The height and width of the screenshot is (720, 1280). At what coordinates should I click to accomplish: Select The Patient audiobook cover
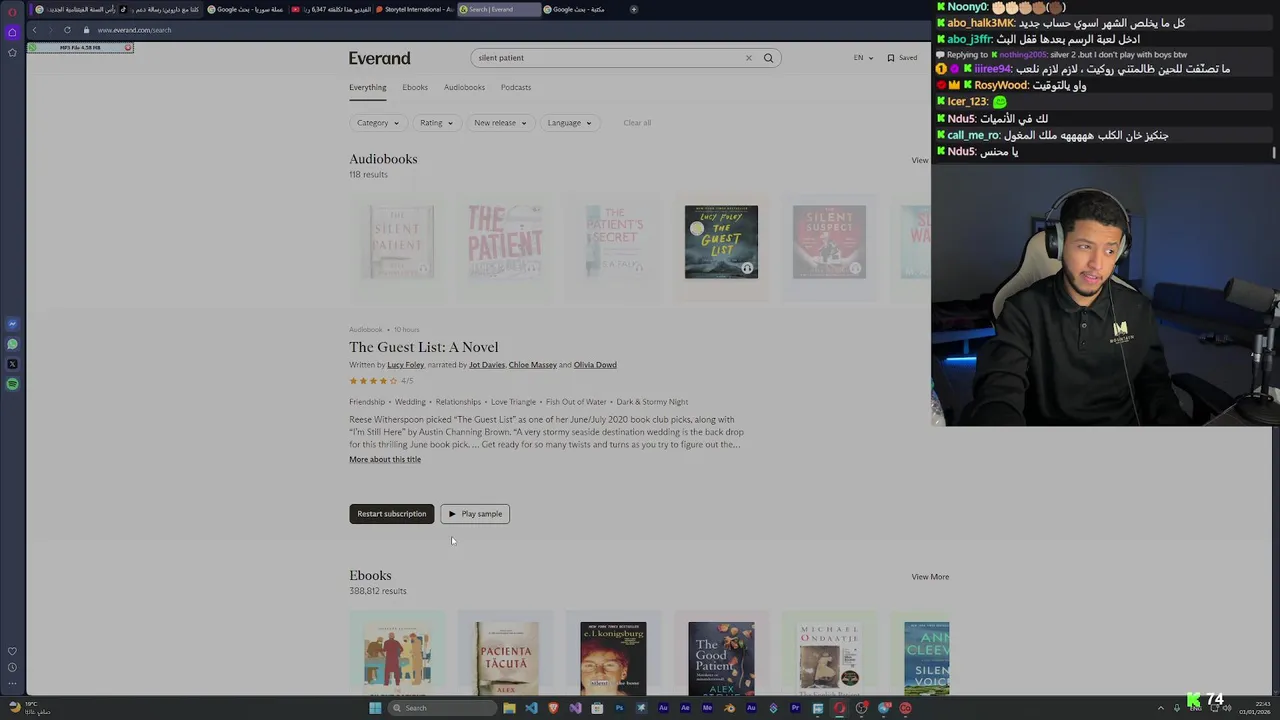coord(505,242)
